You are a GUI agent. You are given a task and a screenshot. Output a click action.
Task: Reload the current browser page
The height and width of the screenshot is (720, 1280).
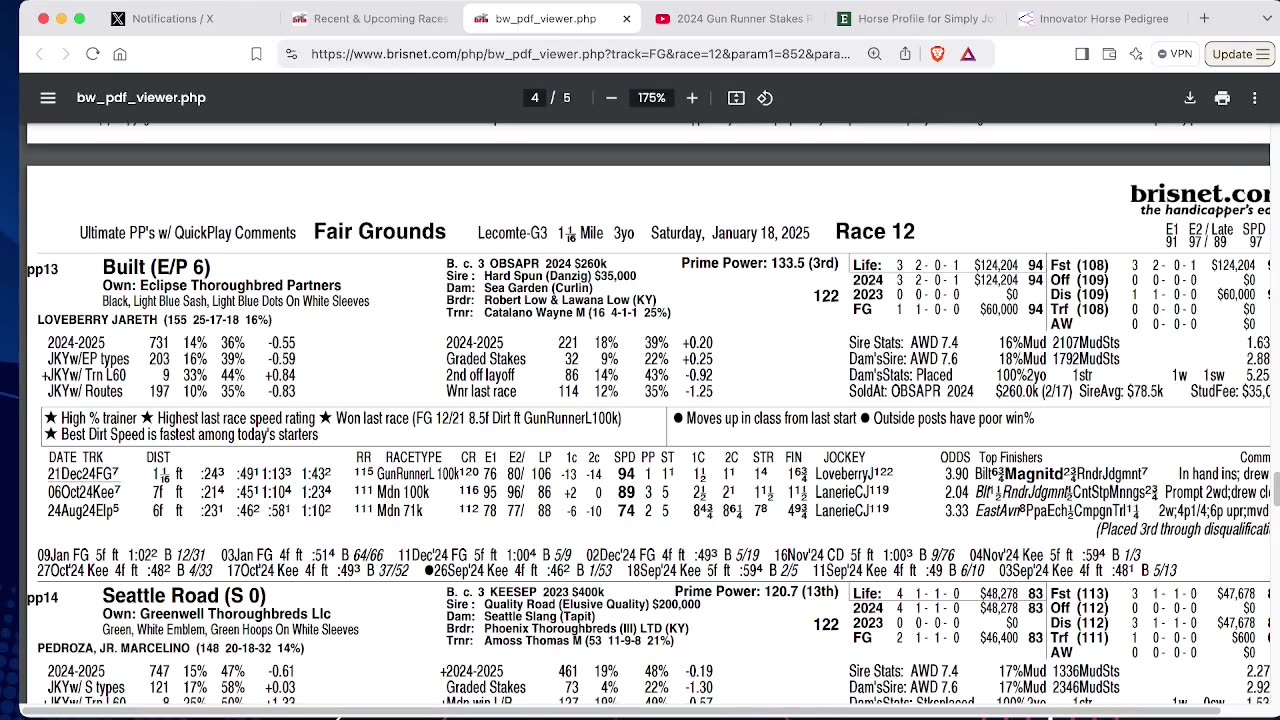pyautogui.click(x=92, y=54)
